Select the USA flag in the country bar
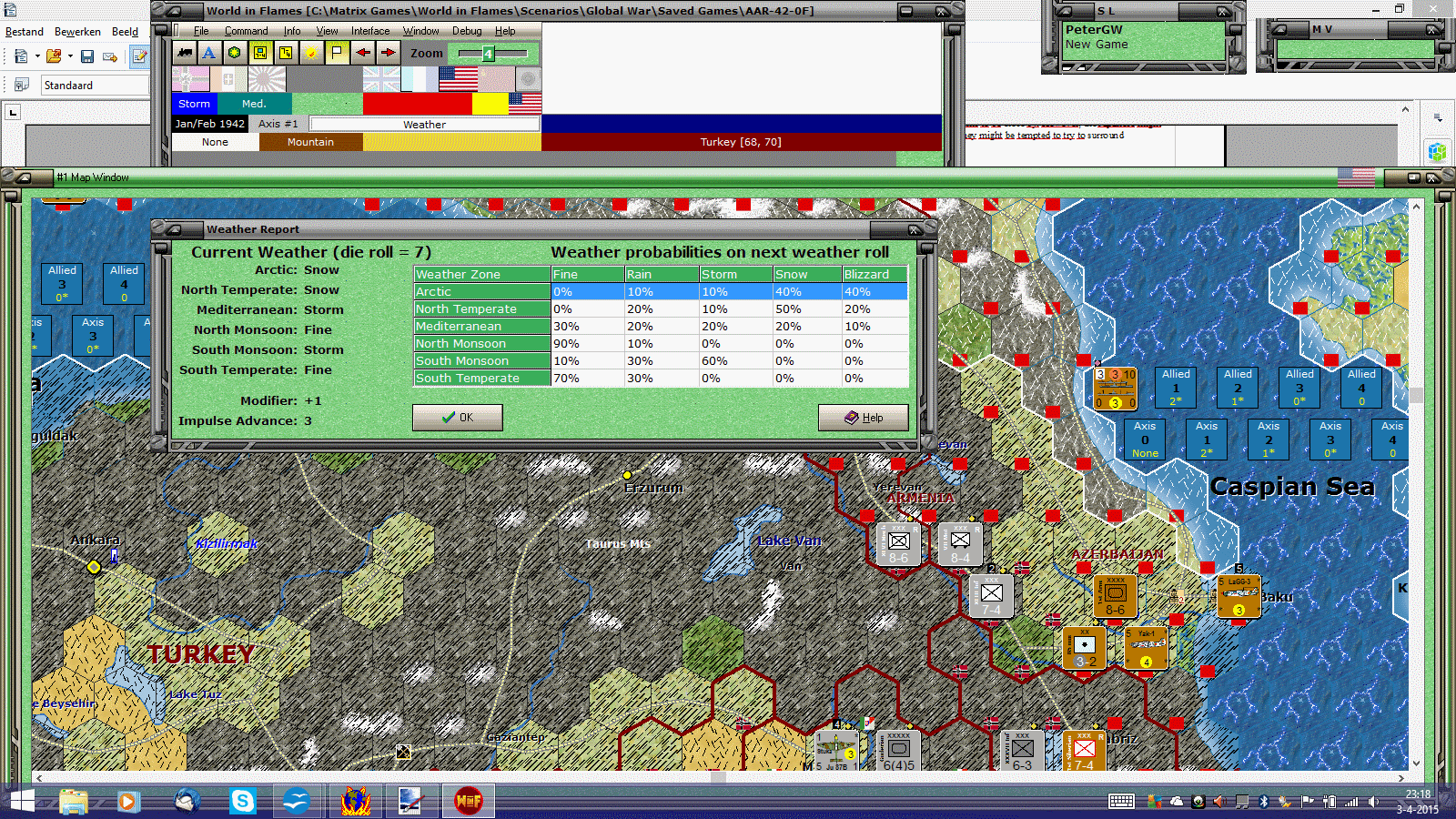 (458, 79)
